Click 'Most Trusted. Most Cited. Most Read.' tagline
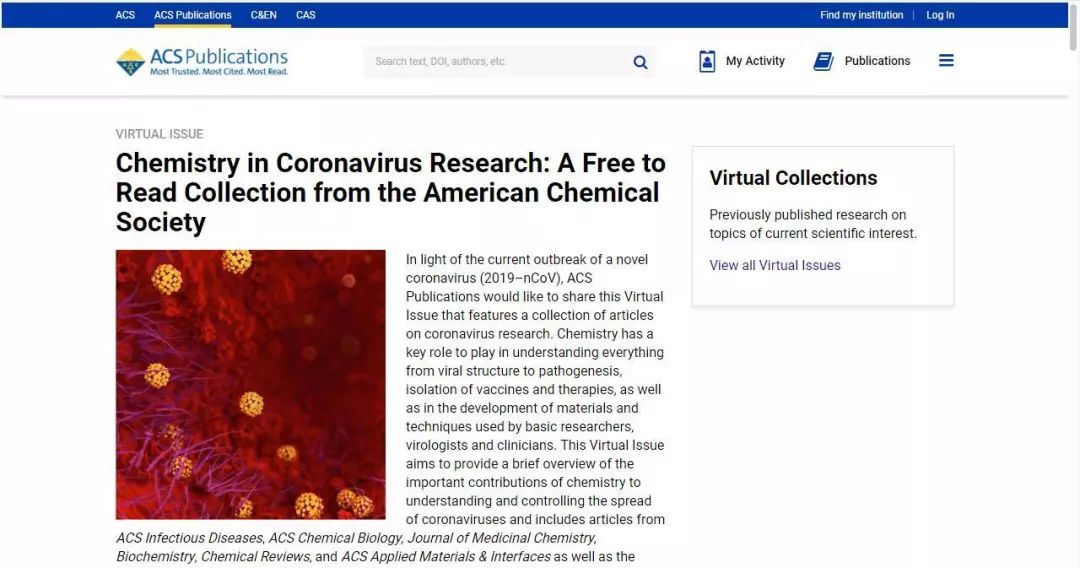This screenshot has height=568, width=1080. point(219,72)
